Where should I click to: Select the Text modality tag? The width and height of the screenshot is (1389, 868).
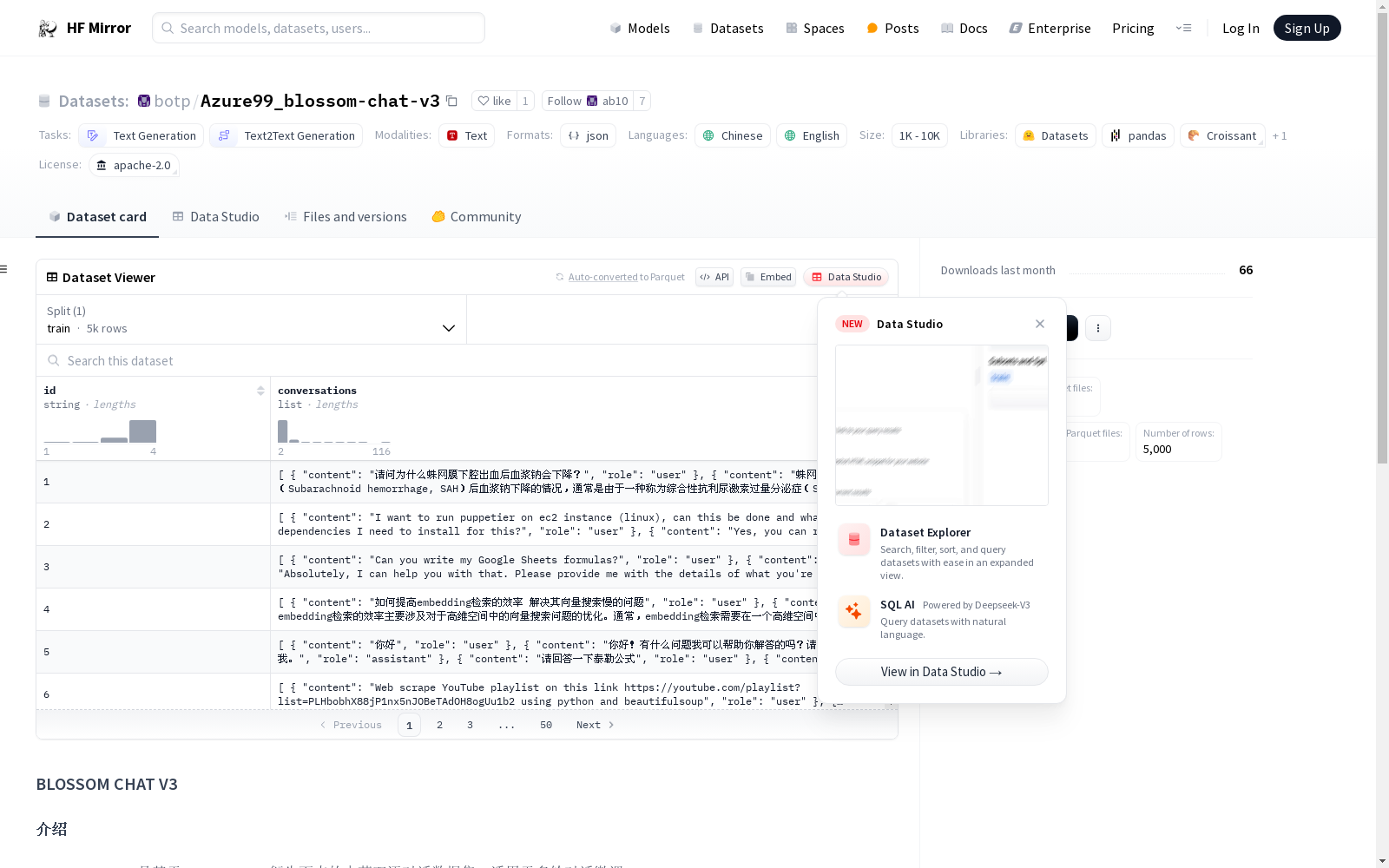pyautogui.click(x=467, y=135)
